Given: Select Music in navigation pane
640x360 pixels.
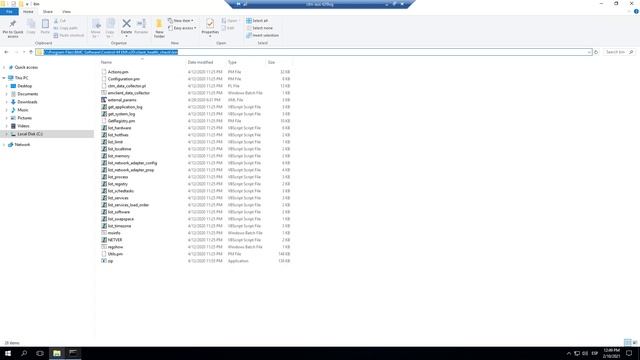Looking at the screenshot, I should pyautogui.click(x=22, y=110).
